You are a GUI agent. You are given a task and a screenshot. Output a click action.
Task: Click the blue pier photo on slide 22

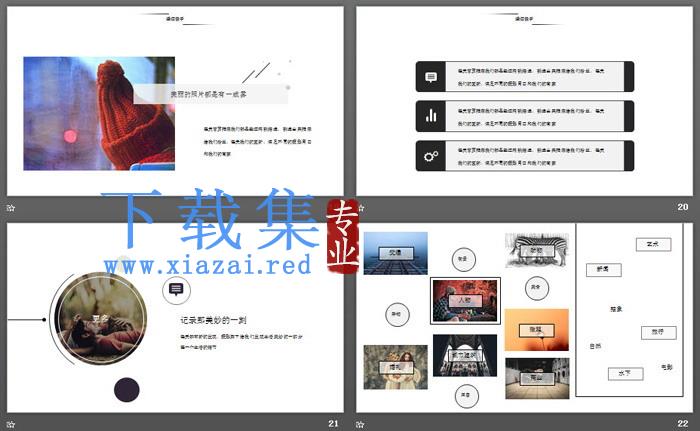click(x=396, y=253)
